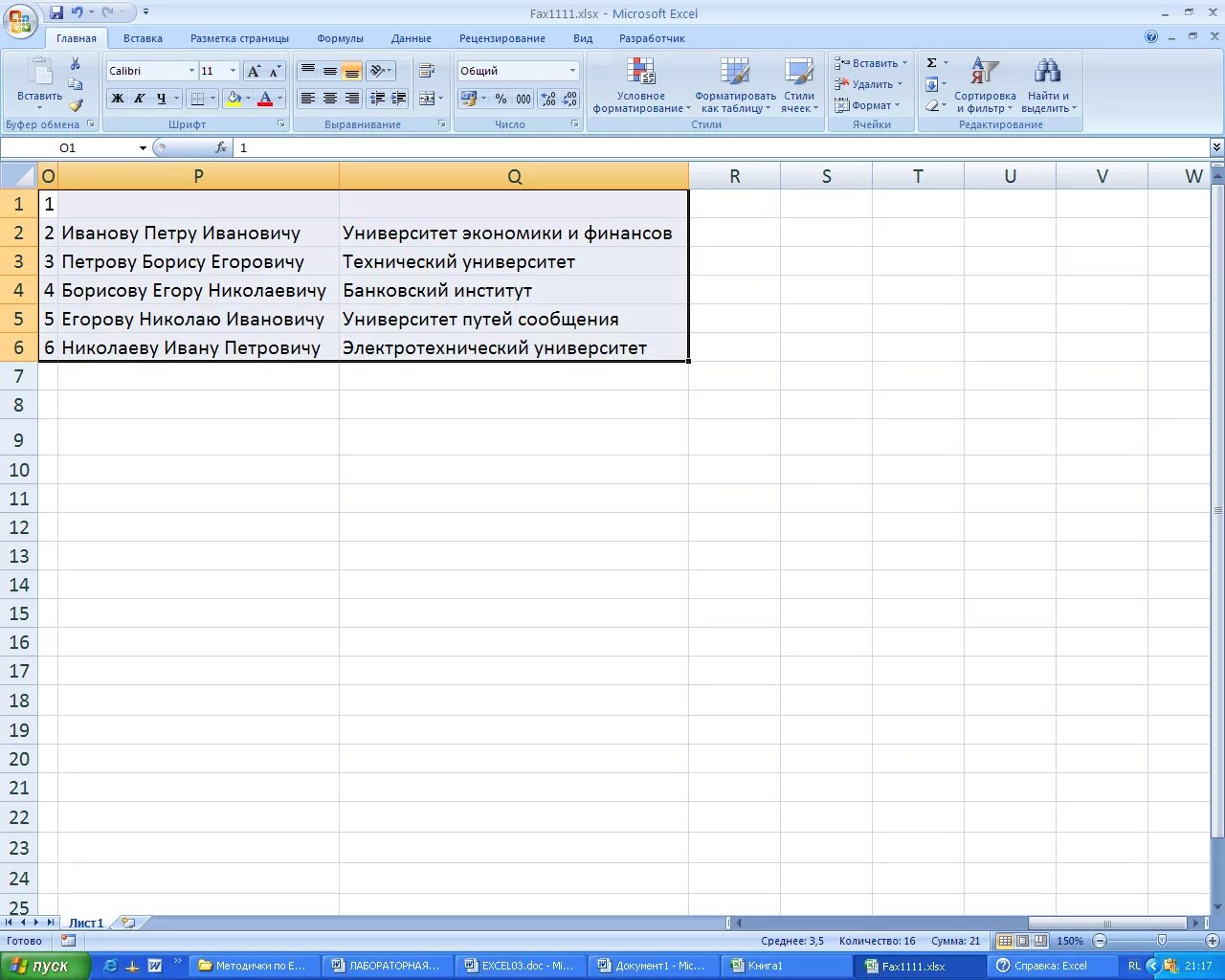
Task: Align text to top of cell
Action: tap(308, 71)
